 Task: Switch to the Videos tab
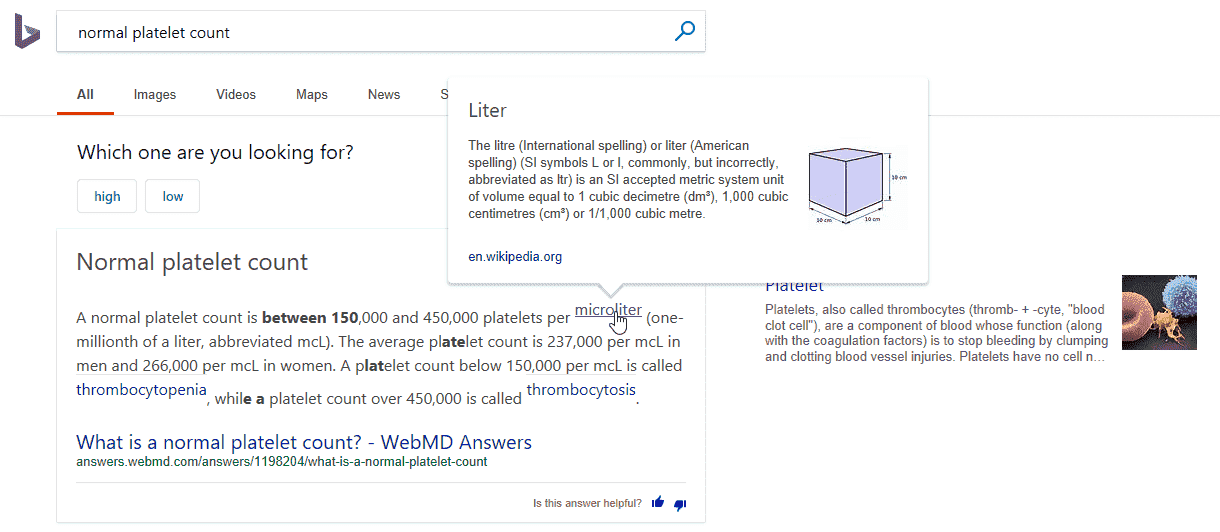[x=236, y=94]
